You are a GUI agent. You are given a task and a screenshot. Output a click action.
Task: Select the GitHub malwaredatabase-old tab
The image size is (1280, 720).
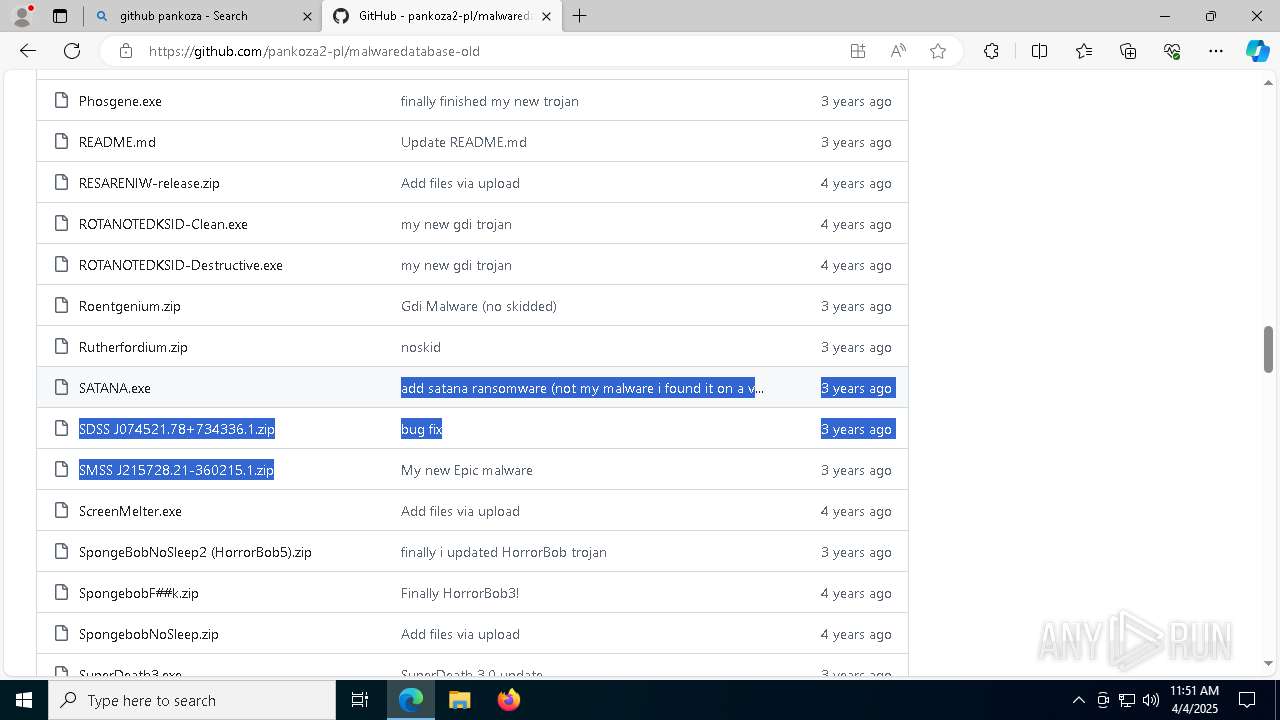click(x=441, y=16)
